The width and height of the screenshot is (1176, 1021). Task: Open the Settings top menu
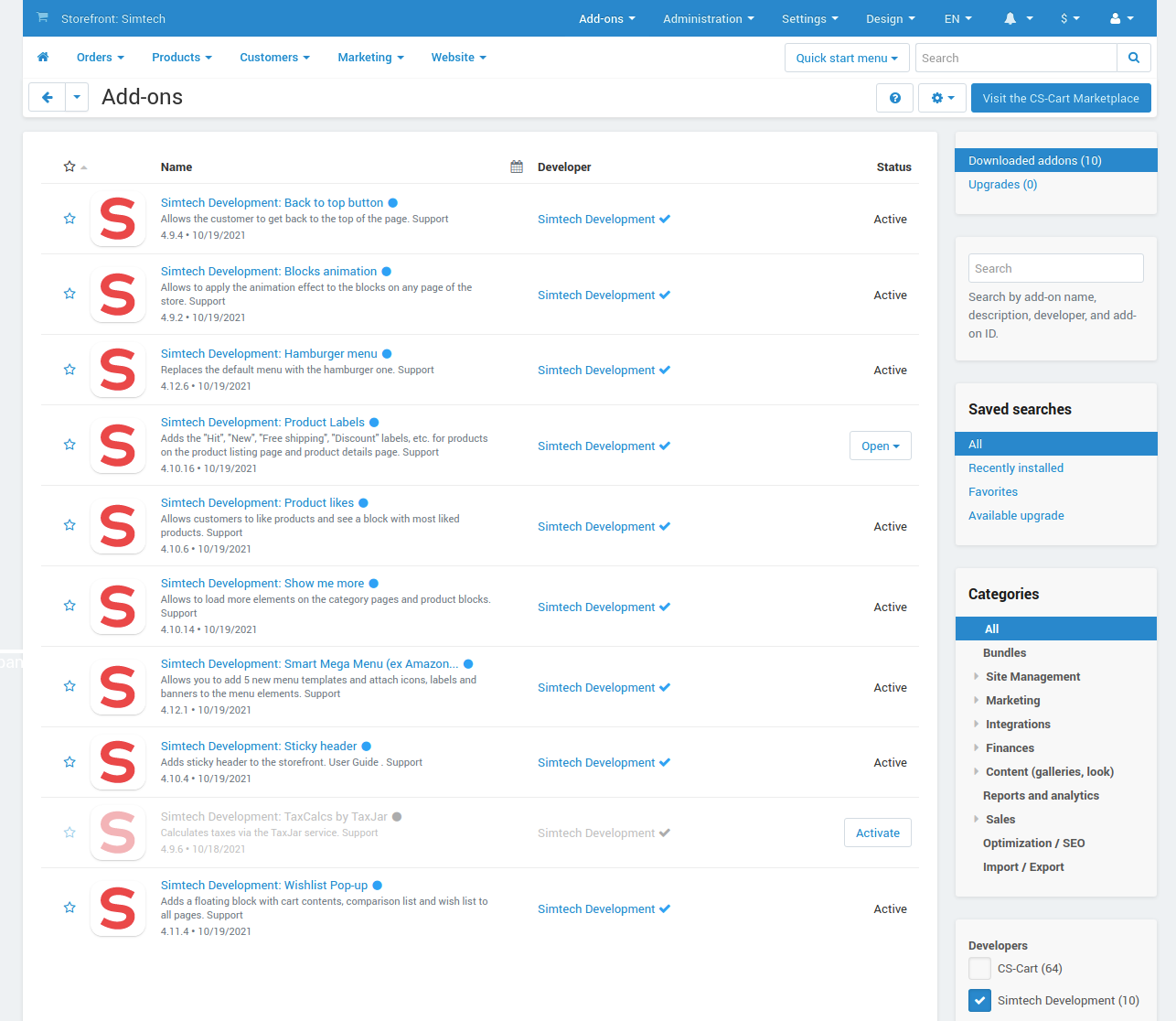810,18
